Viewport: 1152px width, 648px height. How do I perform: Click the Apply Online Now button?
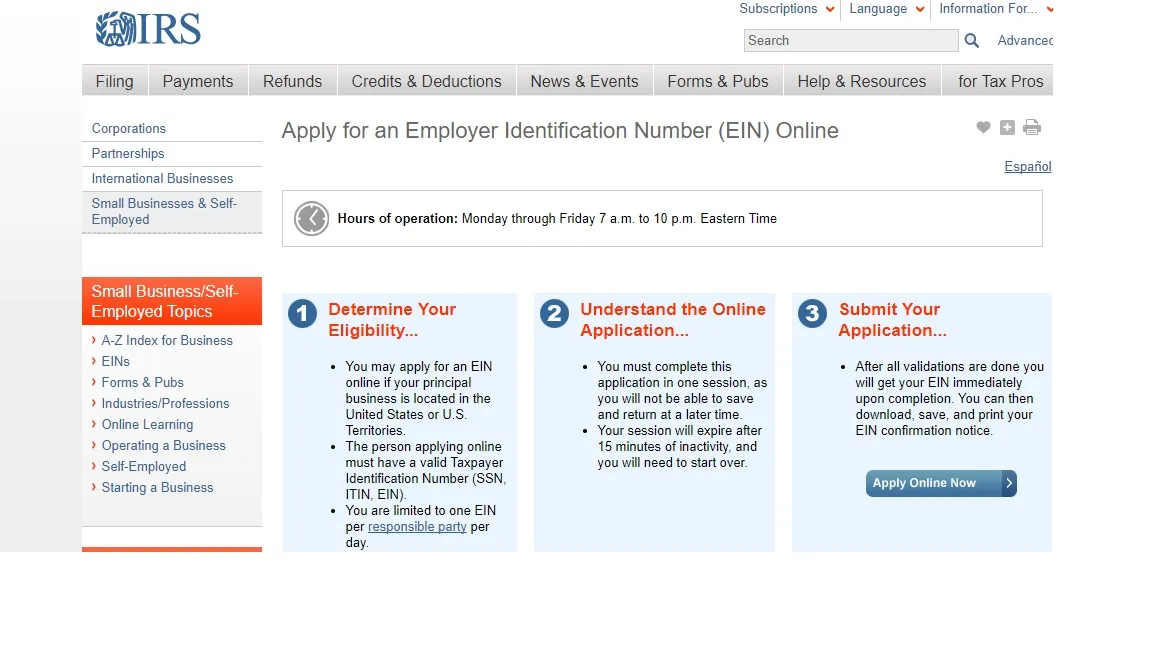tap(940, 483)
